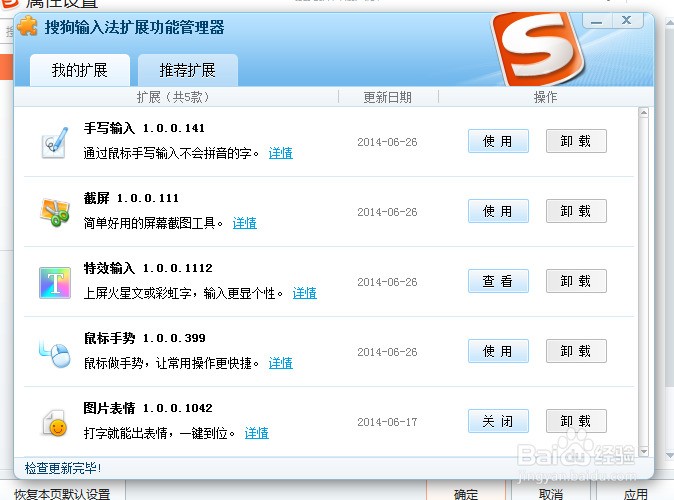The width and height of the screenshot is (674, 500).
Task: Click the special effects input T icon
Action: pos(55,283)
